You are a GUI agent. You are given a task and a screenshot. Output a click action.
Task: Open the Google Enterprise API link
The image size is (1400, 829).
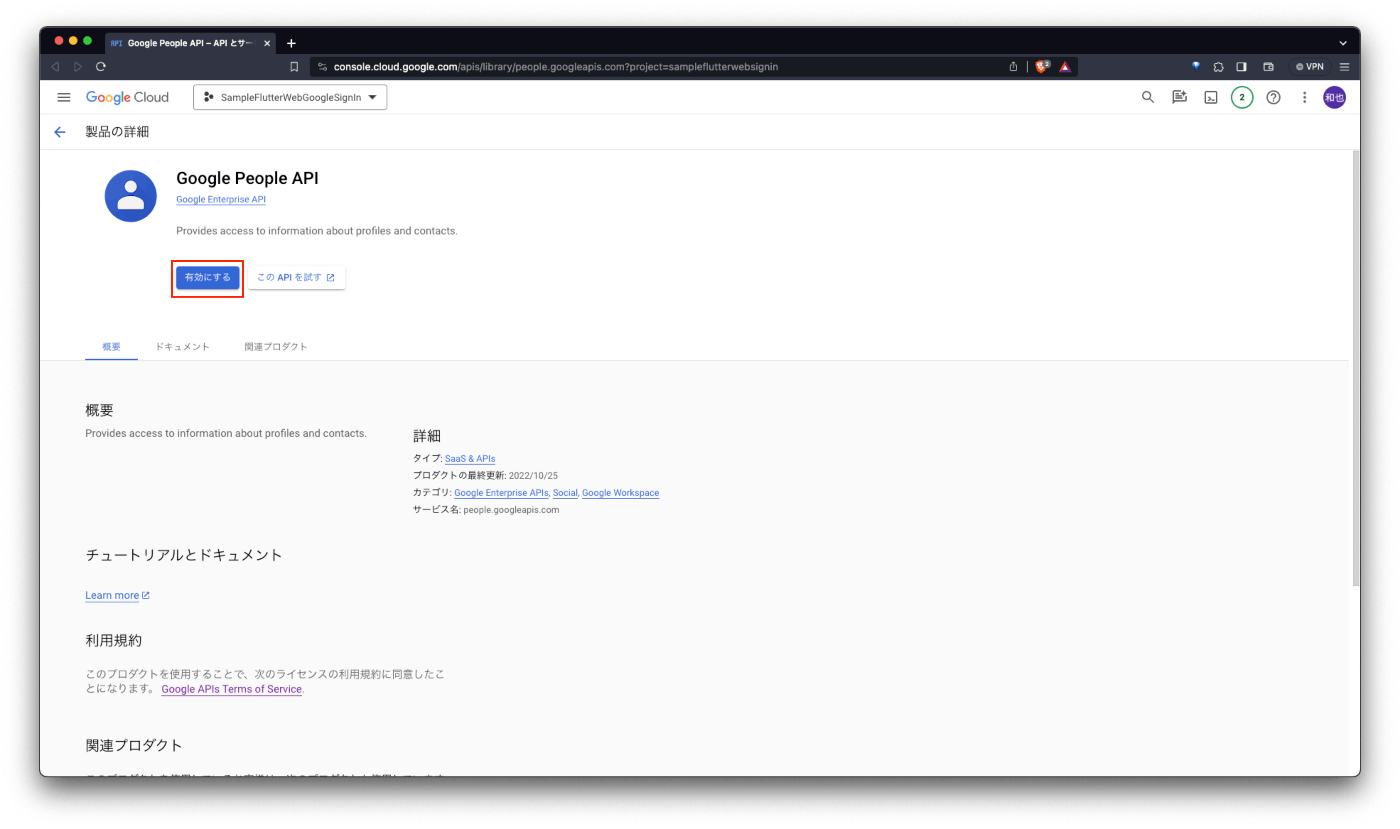pos(221,199)
